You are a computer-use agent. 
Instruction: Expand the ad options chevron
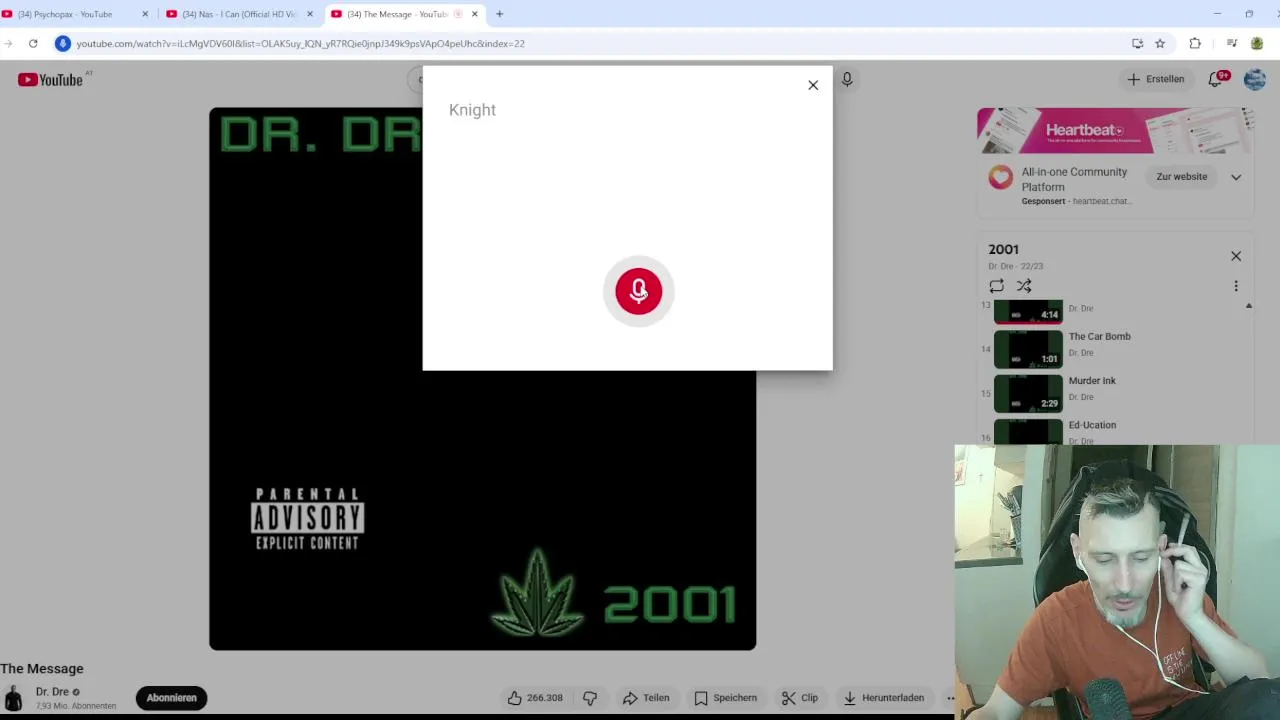pos(1236,177)
